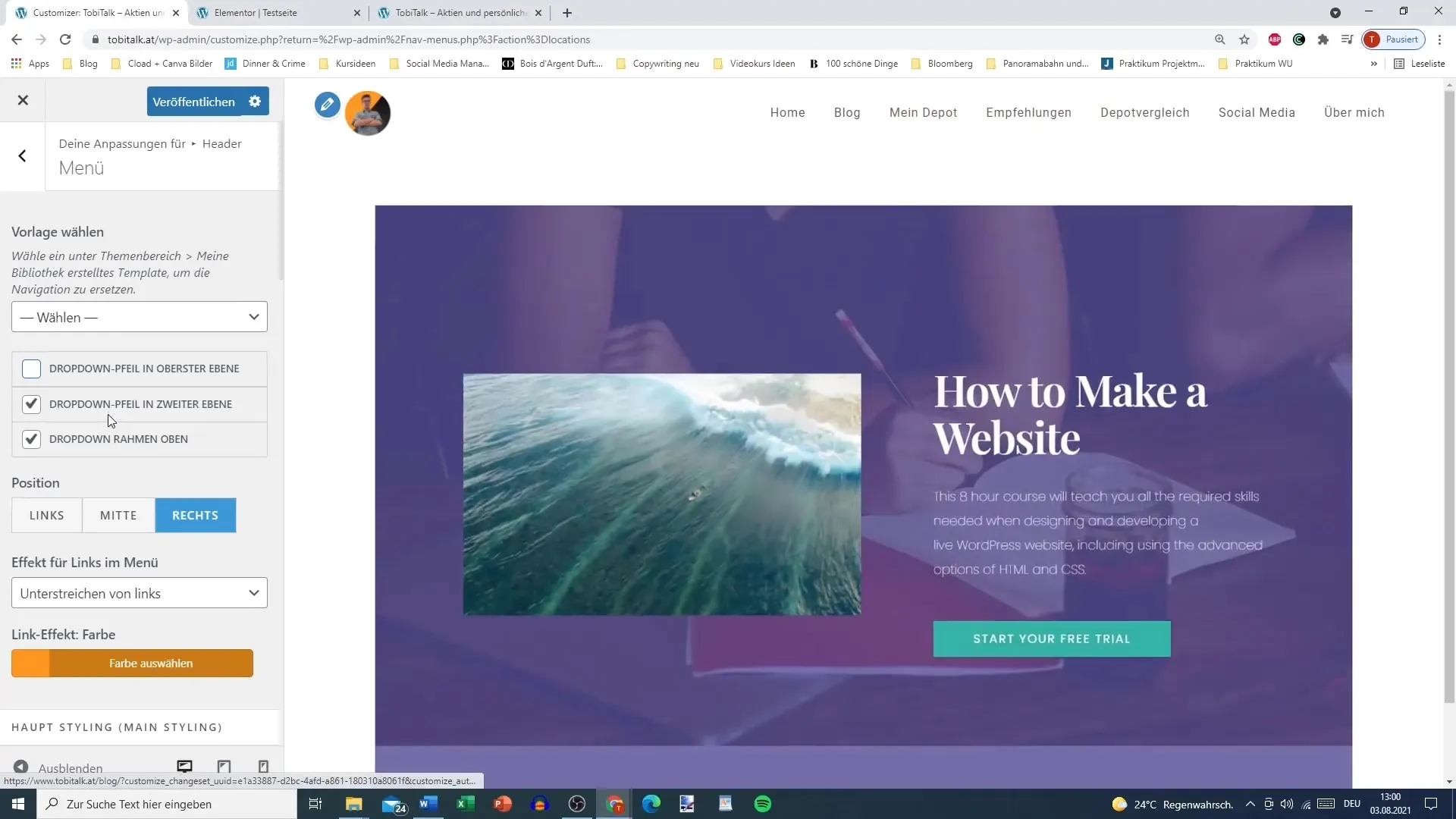Open Empfehlungen menu item
This screenshot has height=819, width=1456.
click(1028, 112)
